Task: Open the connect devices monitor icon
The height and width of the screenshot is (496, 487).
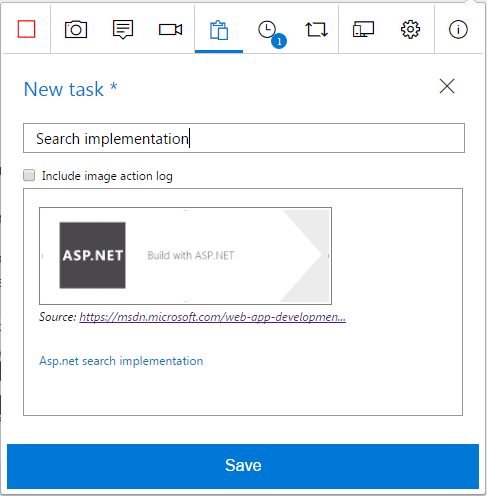Action: click(x=363, y=29)
